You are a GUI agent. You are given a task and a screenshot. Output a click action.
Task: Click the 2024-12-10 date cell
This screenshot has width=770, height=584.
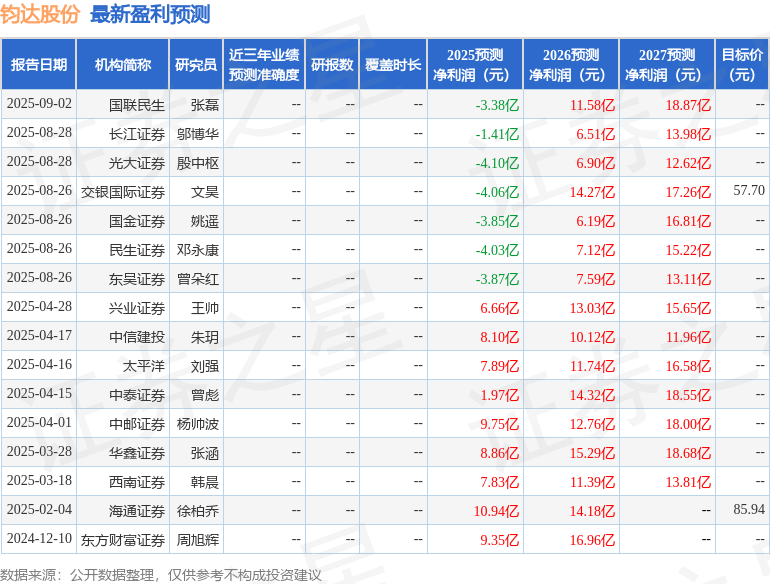(39, 538)
